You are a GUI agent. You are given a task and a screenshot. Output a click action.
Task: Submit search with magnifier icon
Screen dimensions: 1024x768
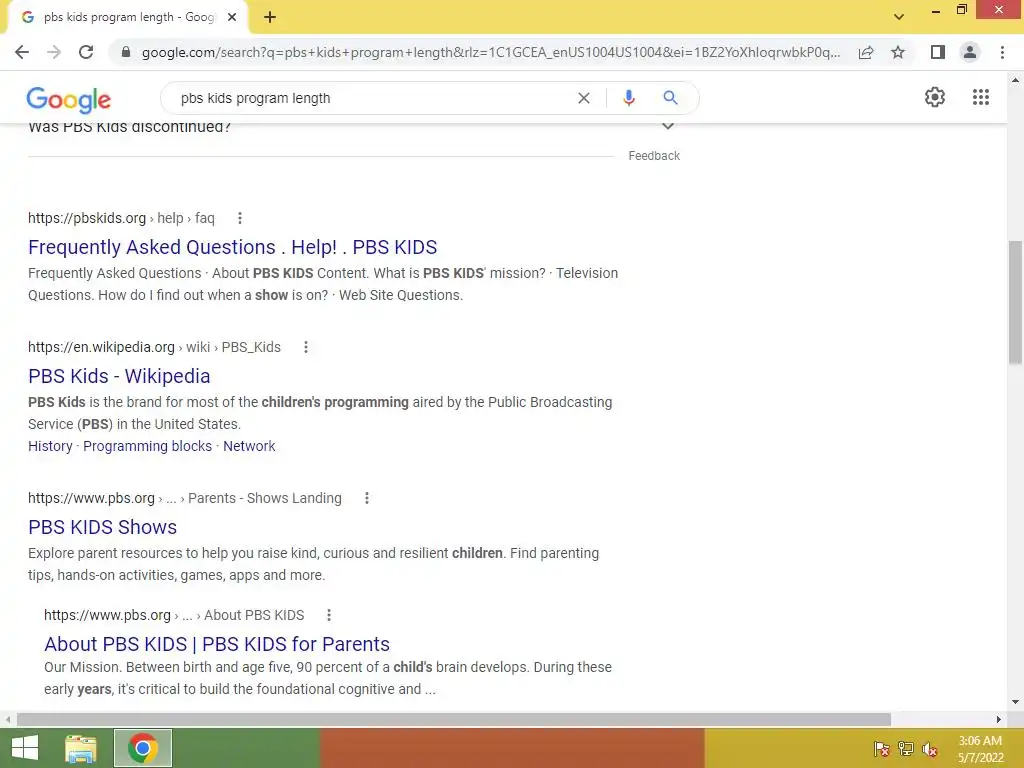coord(670,98)
